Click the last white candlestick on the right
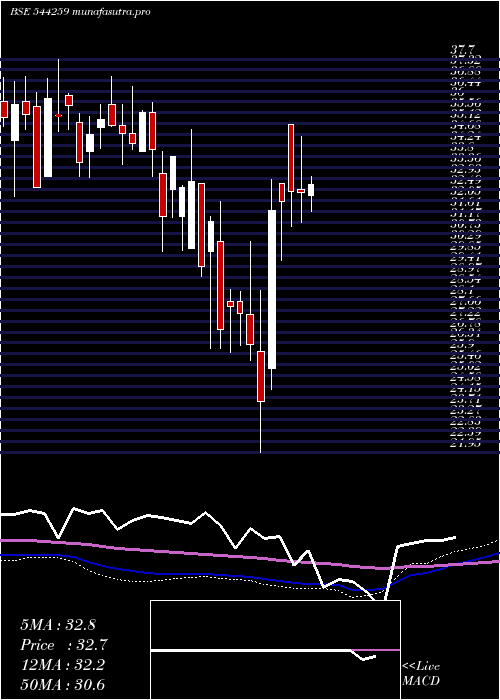 (311, 190)
